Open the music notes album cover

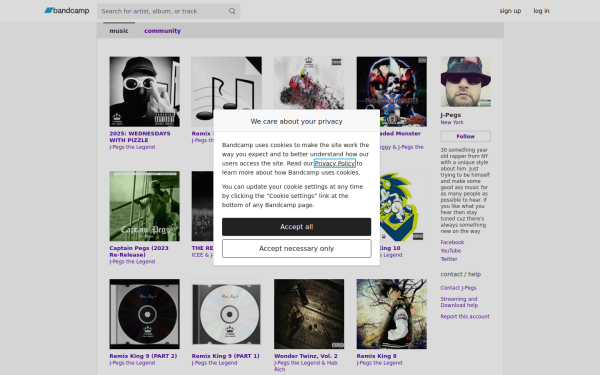[x=227, y=83]
